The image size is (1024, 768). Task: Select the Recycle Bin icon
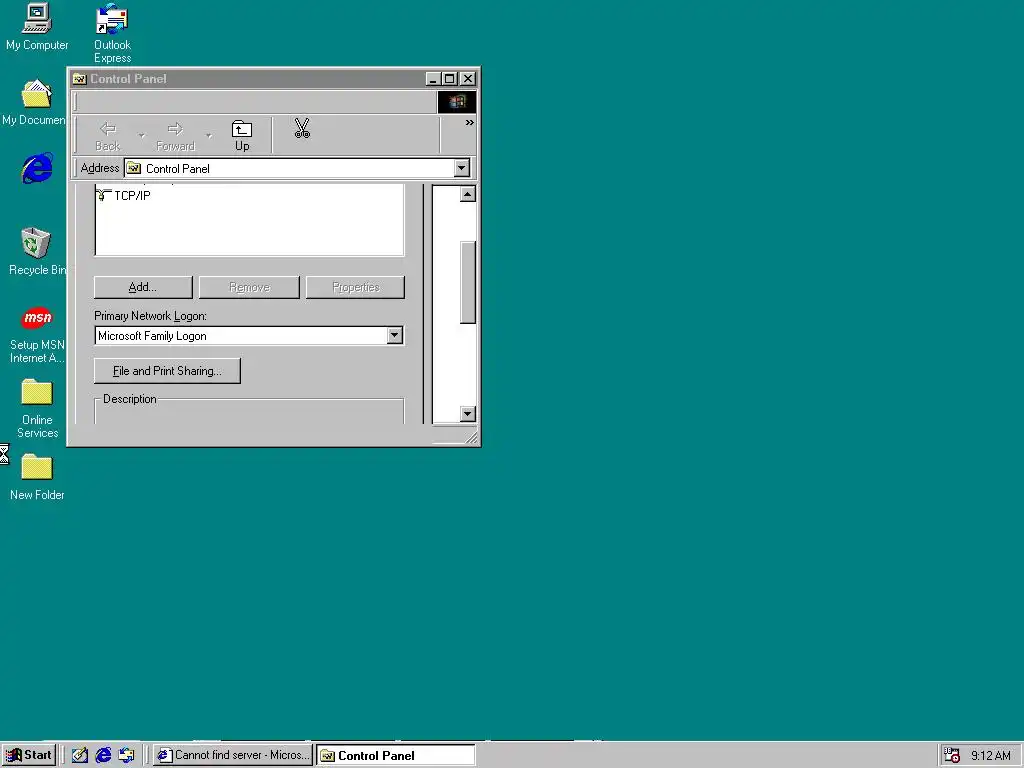click(36, 251)
